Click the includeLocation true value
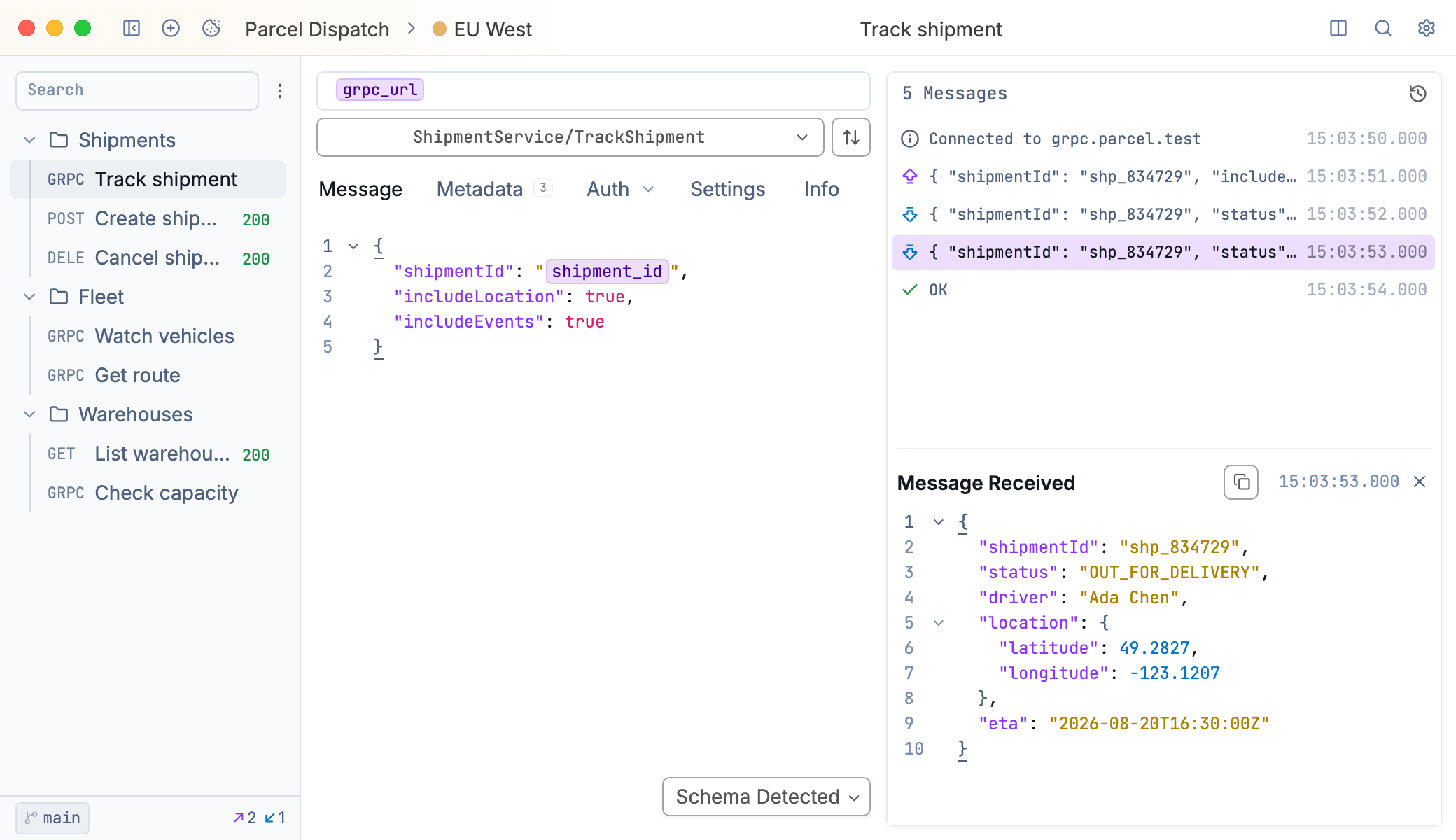Viewport: 1456px width, 840px height. coord(605,297)
